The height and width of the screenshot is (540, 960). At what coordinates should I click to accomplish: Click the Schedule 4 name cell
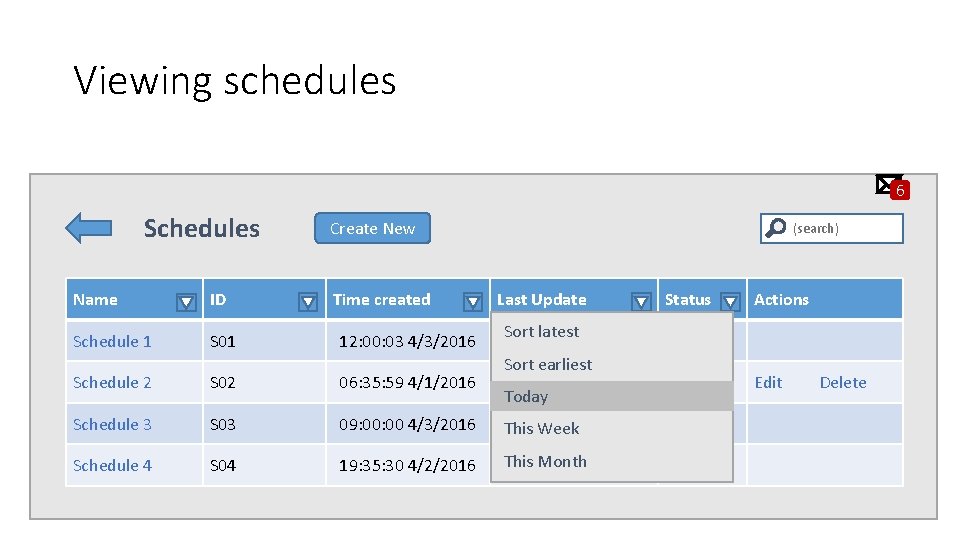pyautogui.click(x=112, y=466)
